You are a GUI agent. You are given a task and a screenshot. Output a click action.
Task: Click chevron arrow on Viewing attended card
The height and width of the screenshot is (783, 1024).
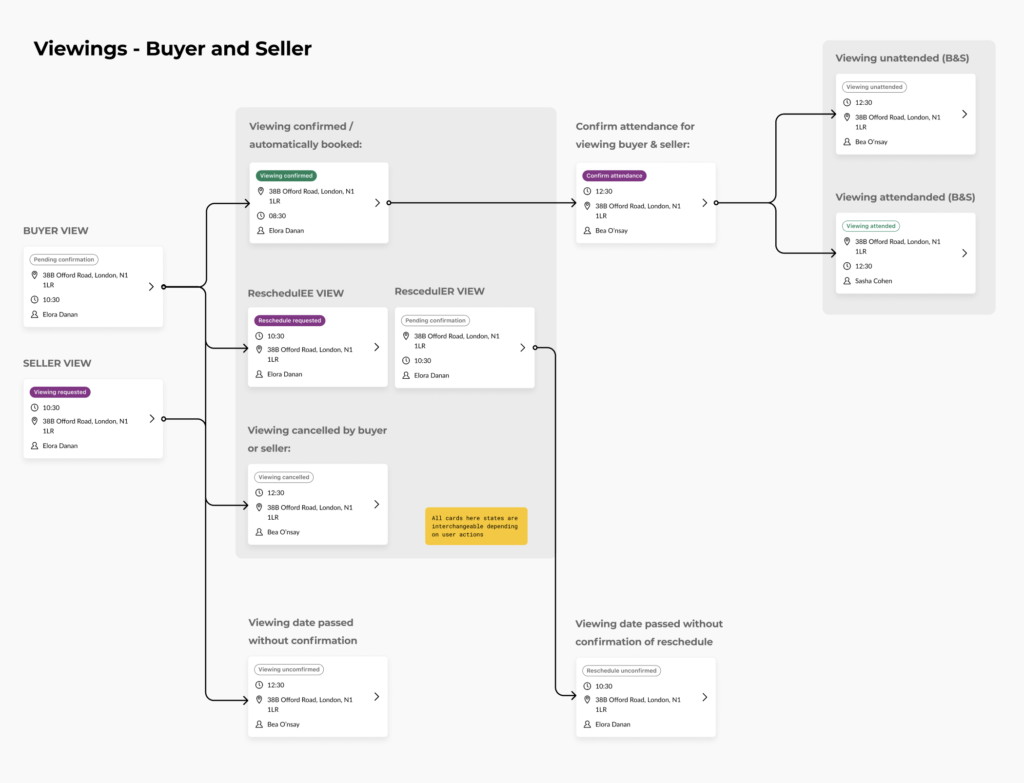pyautogui.click(x=964, y=253)
